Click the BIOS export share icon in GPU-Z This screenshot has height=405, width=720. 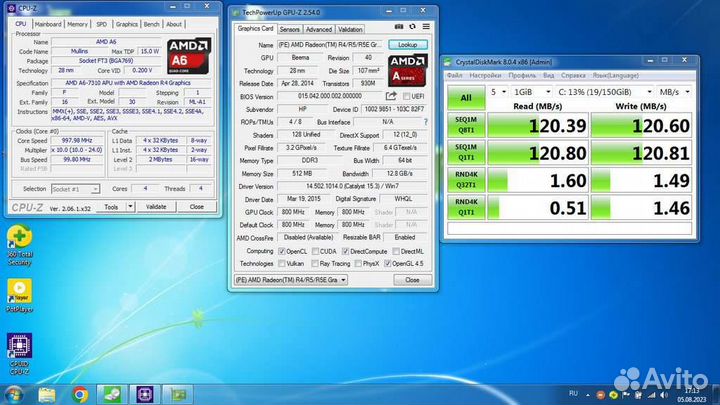(391, 96)
